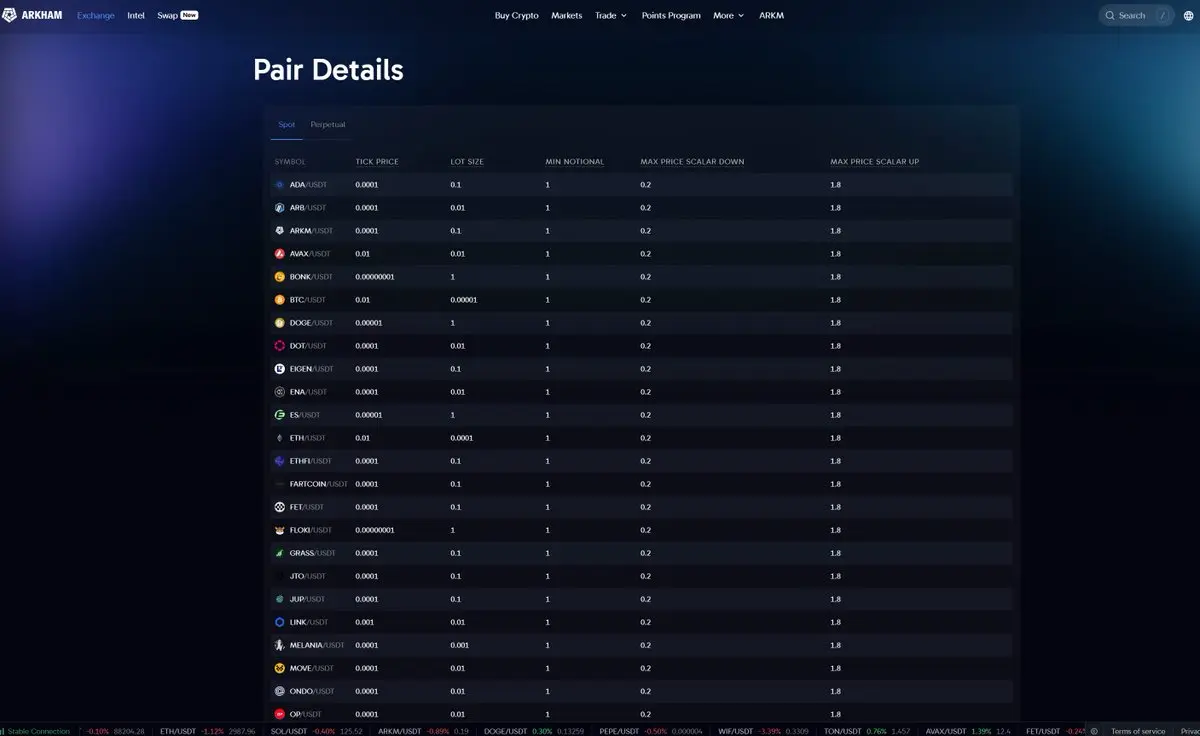Click the SOL/USDT ticker in bottom bar
The width and height of the screenshot is (1200, 736).
316,731
